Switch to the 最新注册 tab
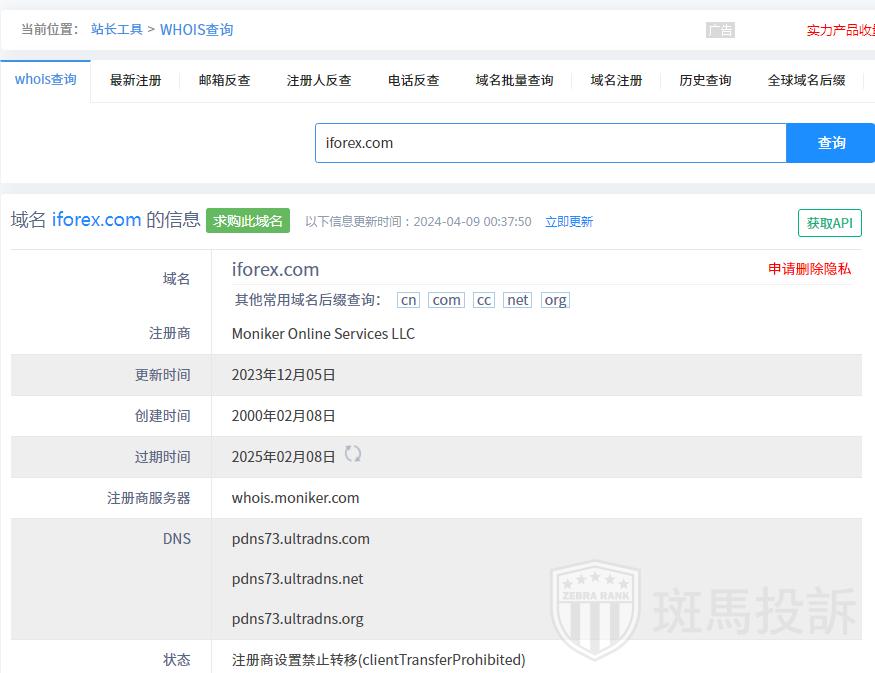The width and height of the screenshot is (875, 673). (x=135, y=81)
